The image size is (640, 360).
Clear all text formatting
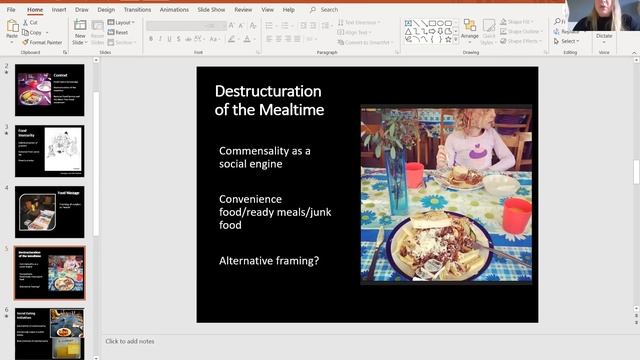[253, 26]
